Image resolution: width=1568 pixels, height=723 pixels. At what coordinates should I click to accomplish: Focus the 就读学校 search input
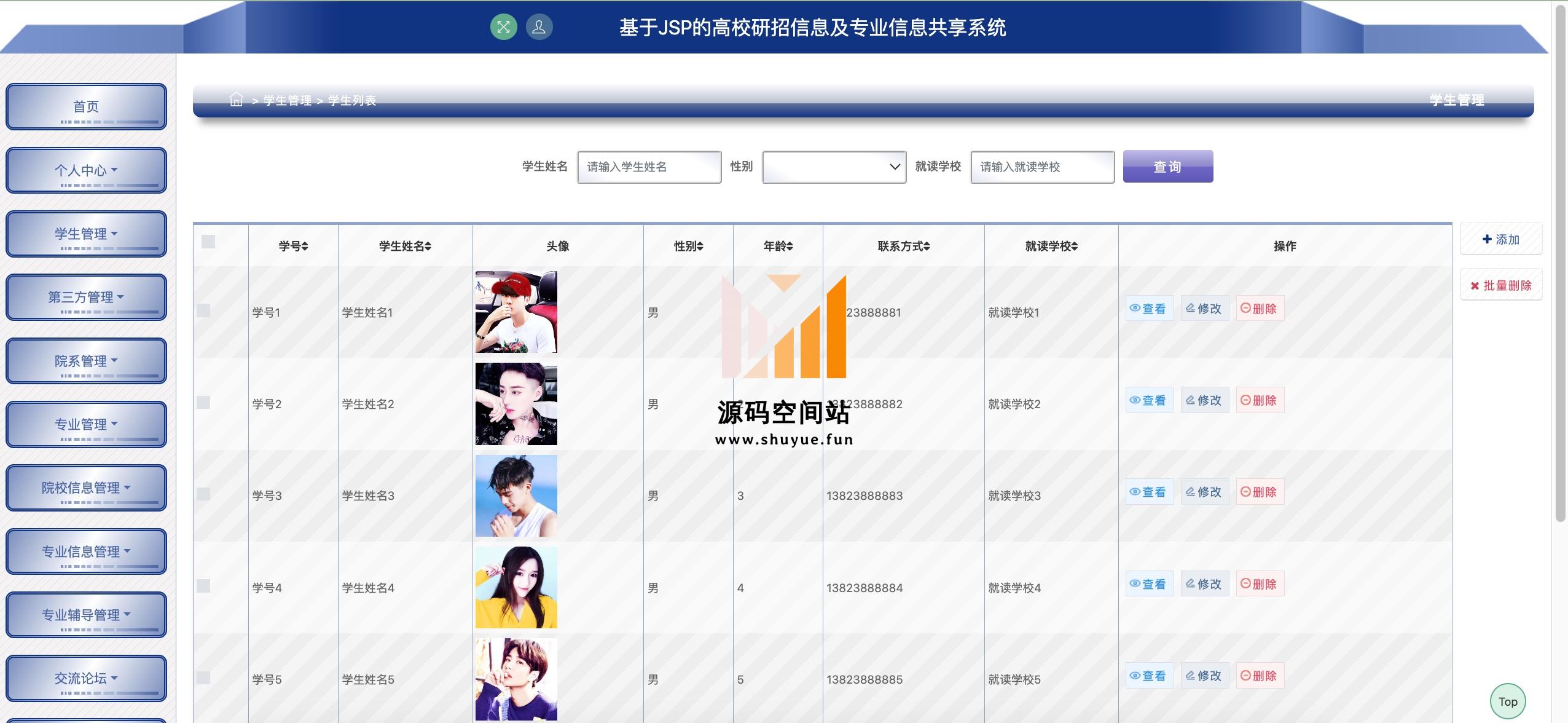coord(1043,167)
